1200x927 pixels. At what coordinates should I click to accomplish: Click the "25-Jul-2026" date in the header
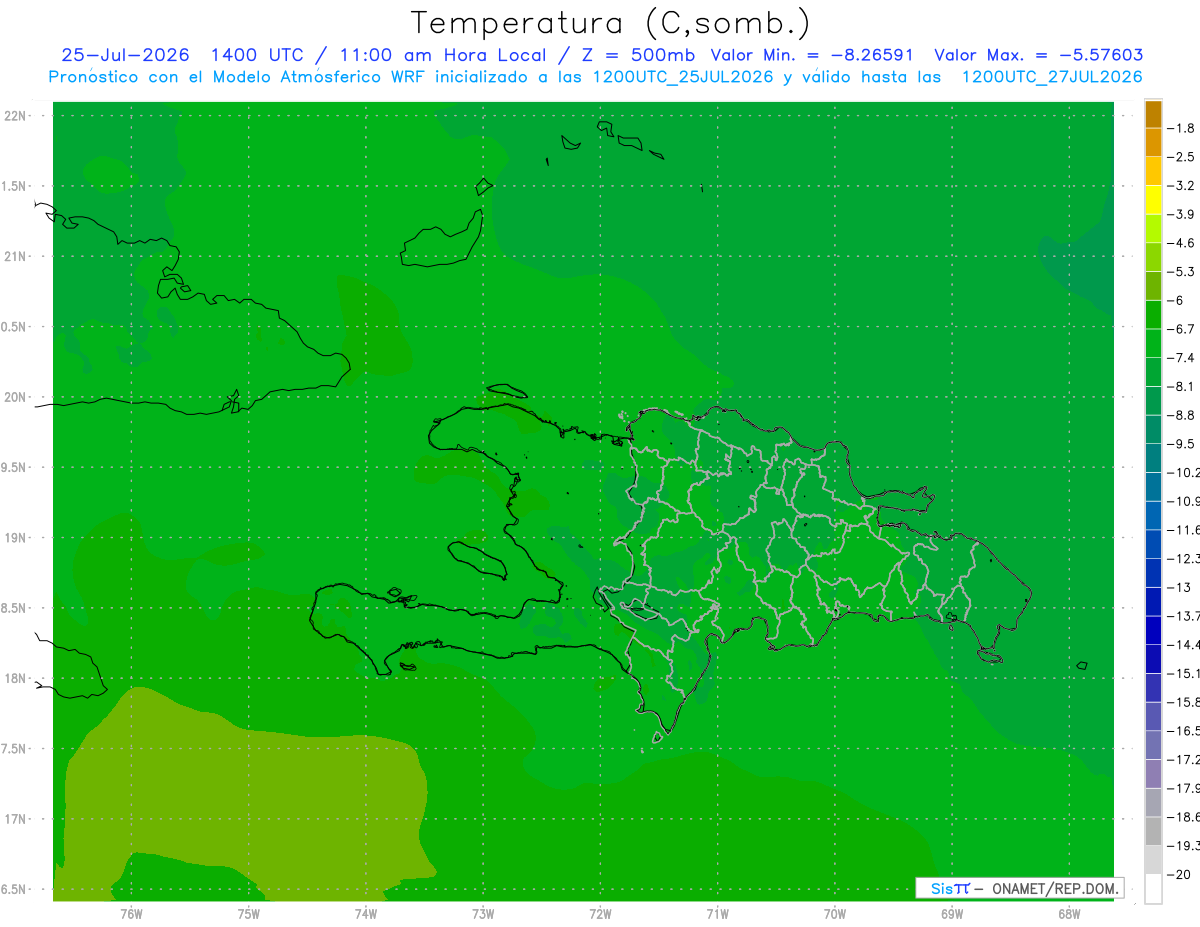pyautogui.click(x=125, y=55)
